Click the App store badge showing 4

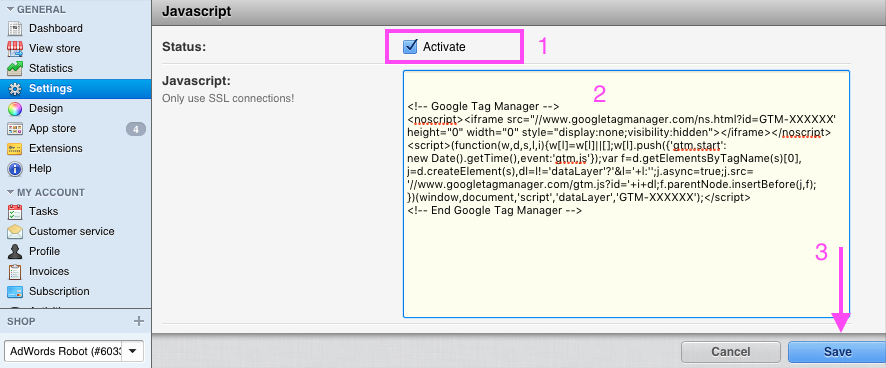tap(136, 129)
